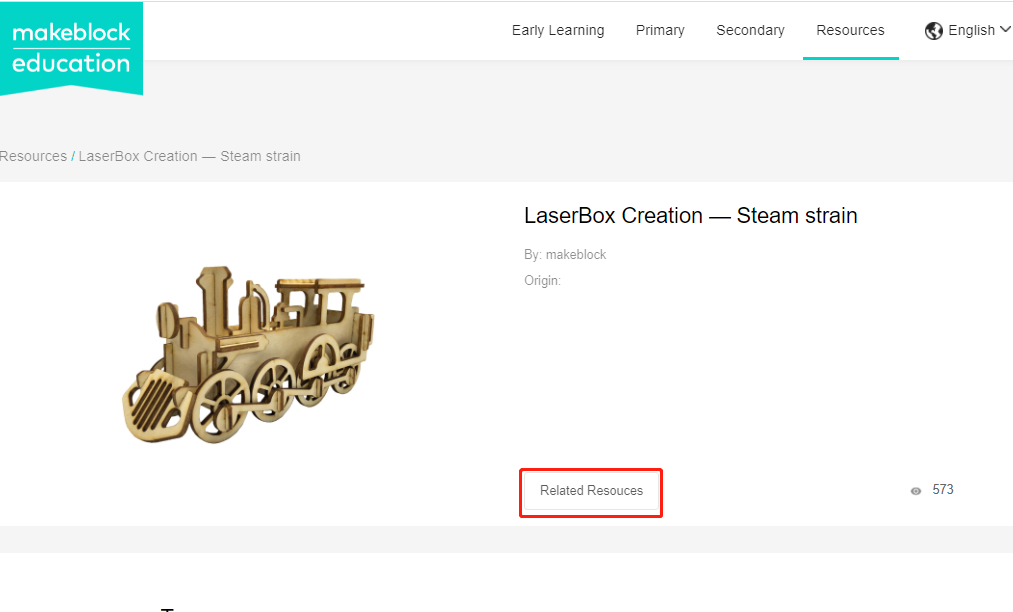
Task: Click the LaserBox Creation breadcrumb text
Action: coord(189,156)
